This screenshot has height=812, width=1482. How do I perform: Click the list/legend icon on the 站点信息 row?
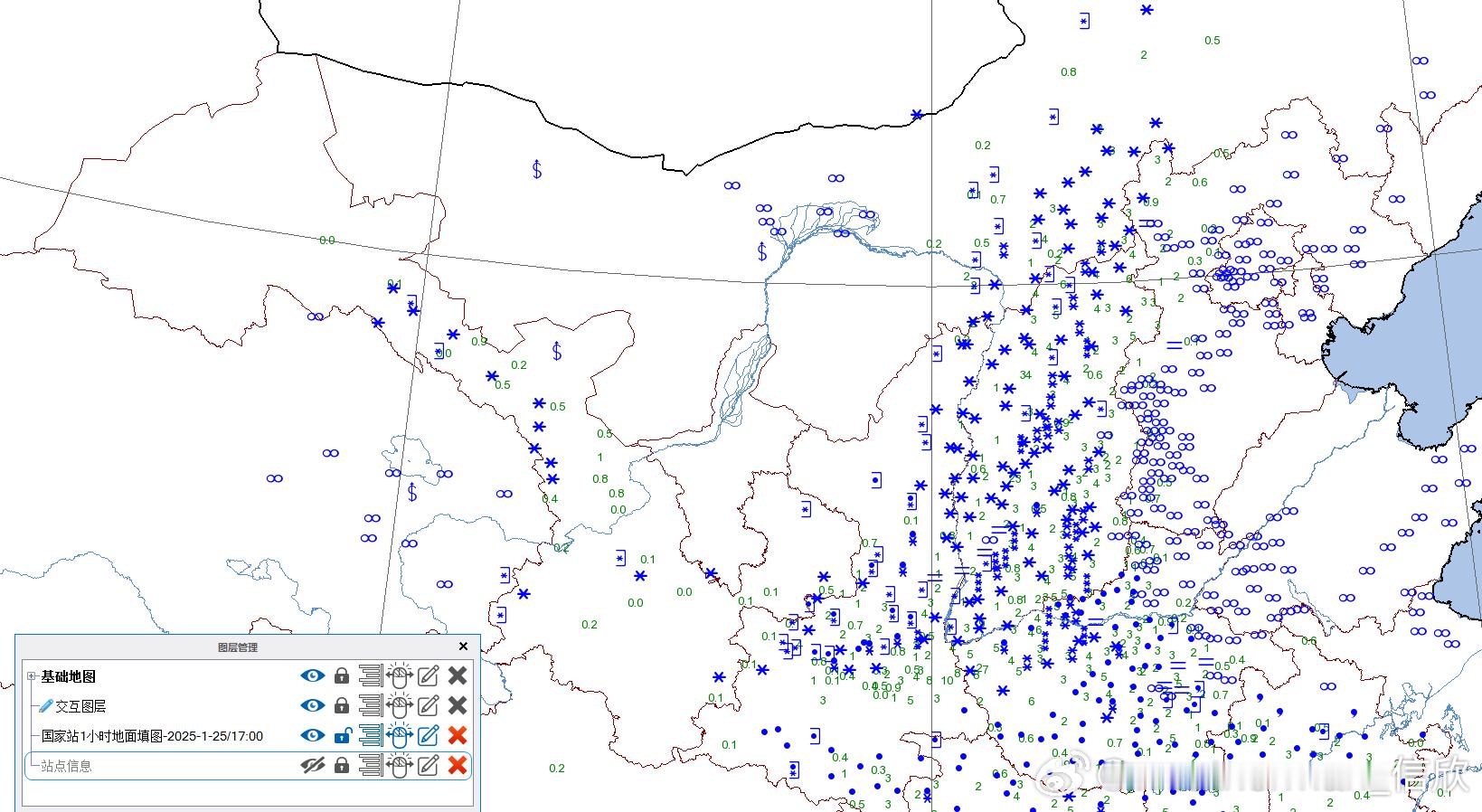[x=371, y=765]
